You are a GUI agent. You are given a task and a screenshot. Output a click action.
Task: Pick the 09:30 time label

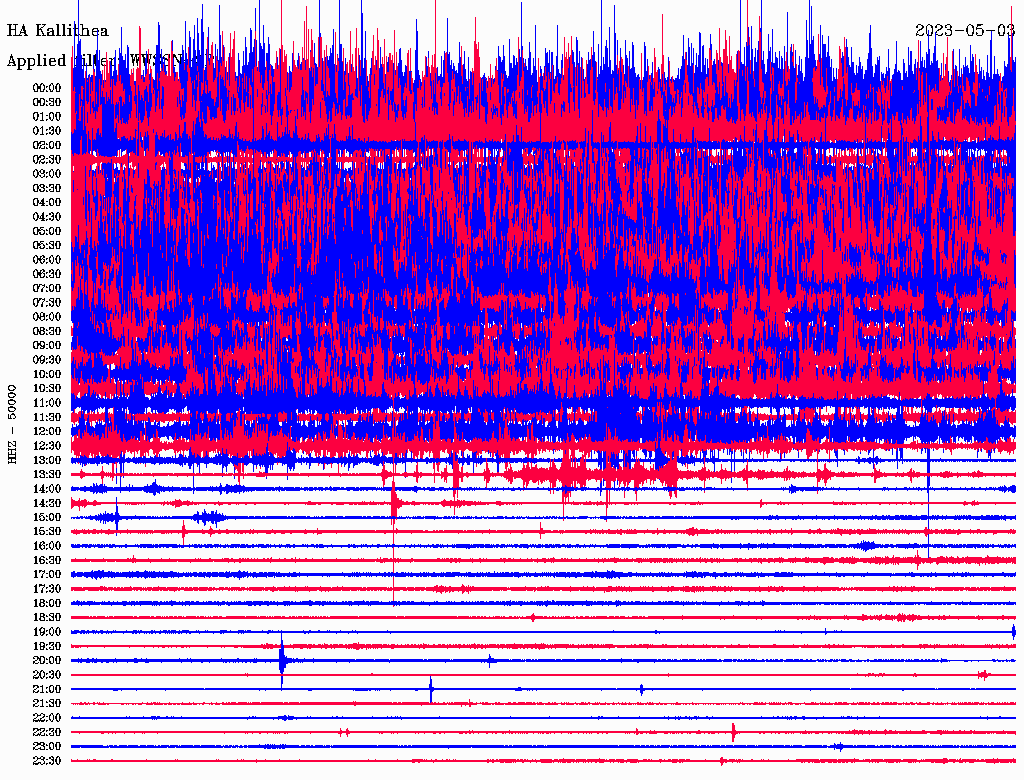tap(47, 361)
